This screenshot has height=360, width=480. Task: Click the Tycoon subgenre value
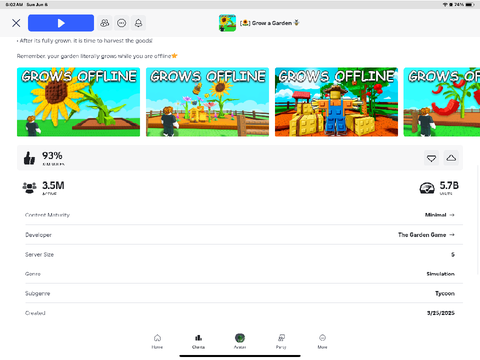(445, 293)
